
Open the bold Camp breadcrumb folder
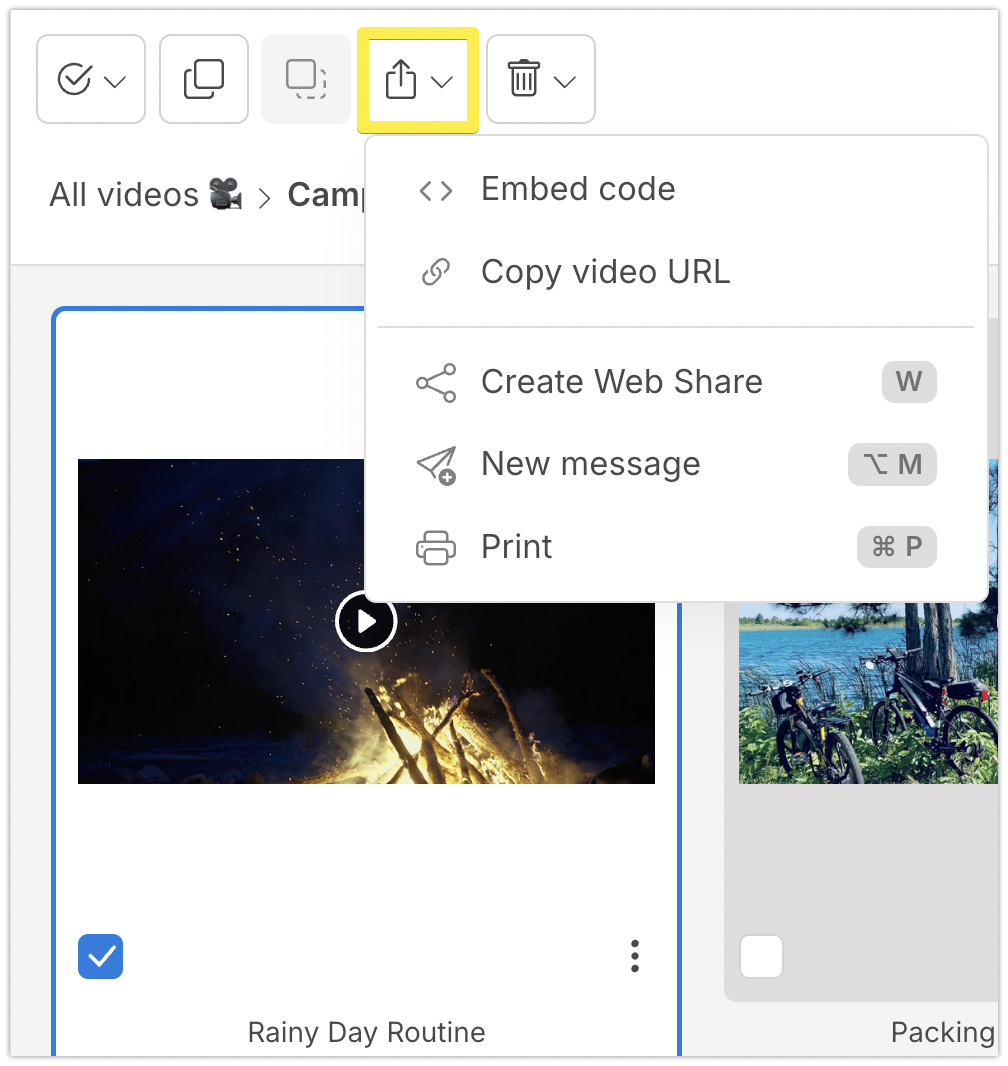[x=323, y=194]
